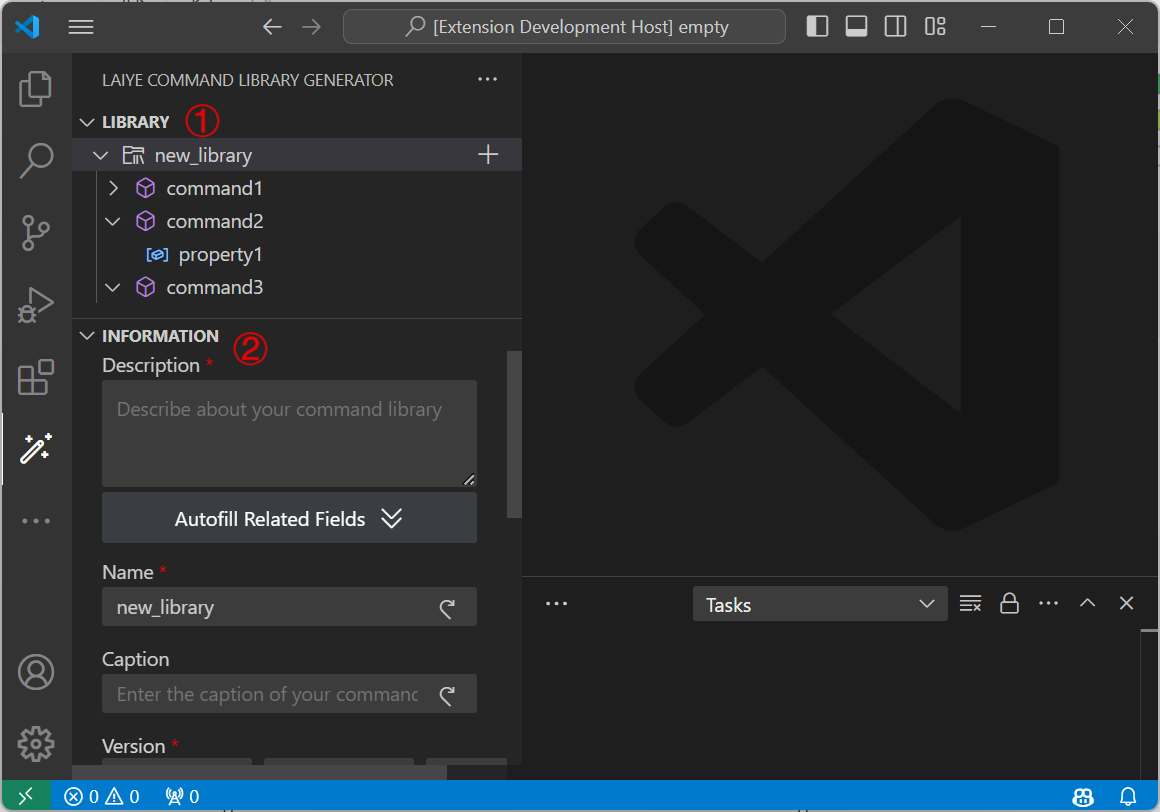Open the Source Control view icon

(x=36, y=233)
